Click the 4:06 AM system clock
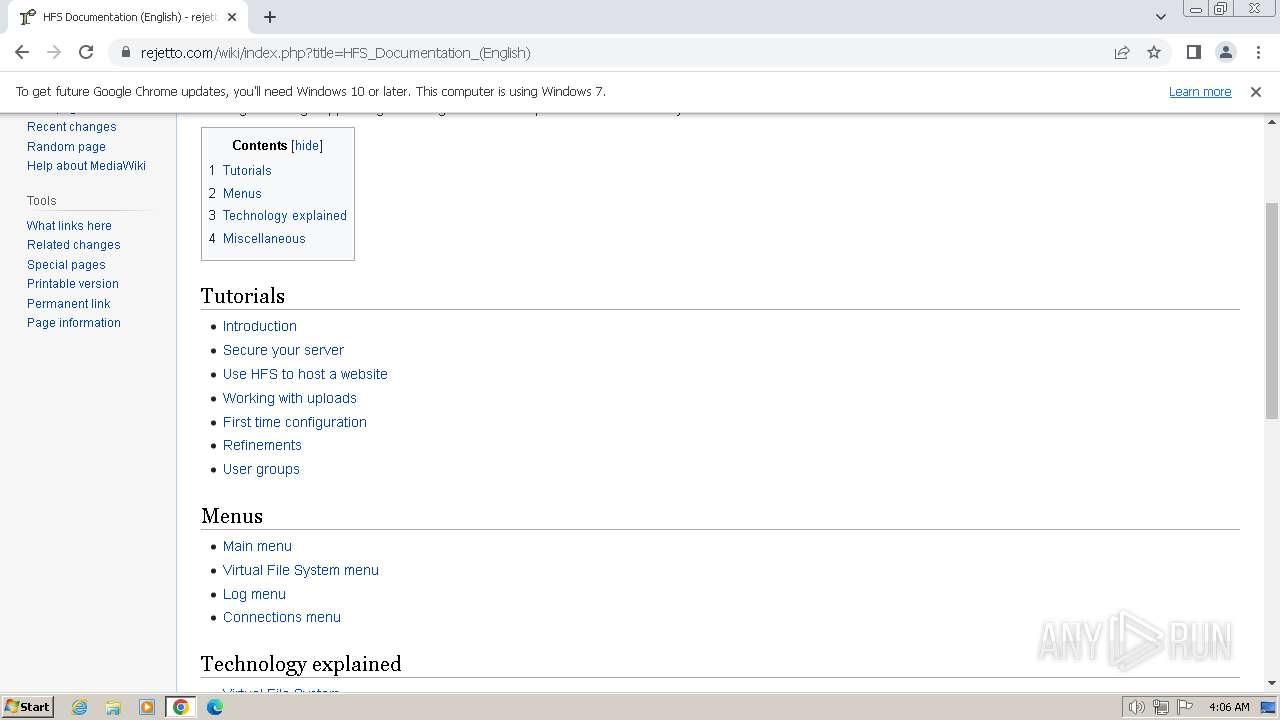Image resolution: width=1280 pixels, height=720 pixels. tap(1229, 707)
